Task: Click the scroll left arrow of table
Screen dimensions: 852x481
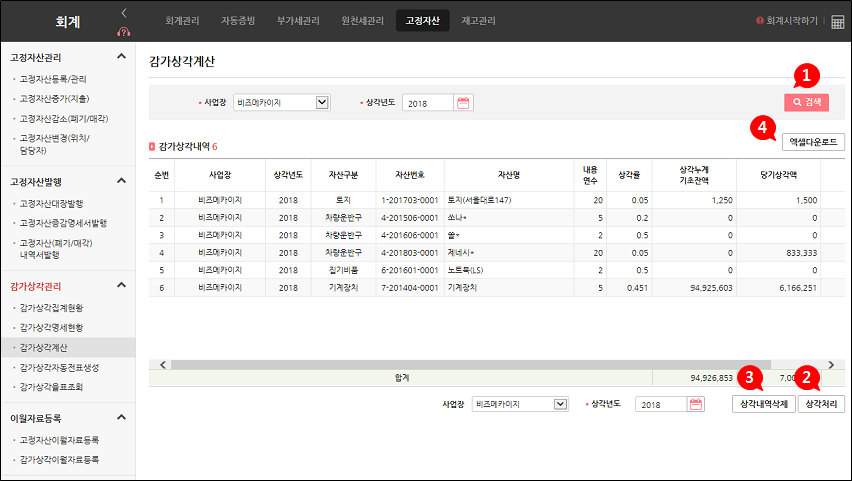Action: (x=162, y=364)
